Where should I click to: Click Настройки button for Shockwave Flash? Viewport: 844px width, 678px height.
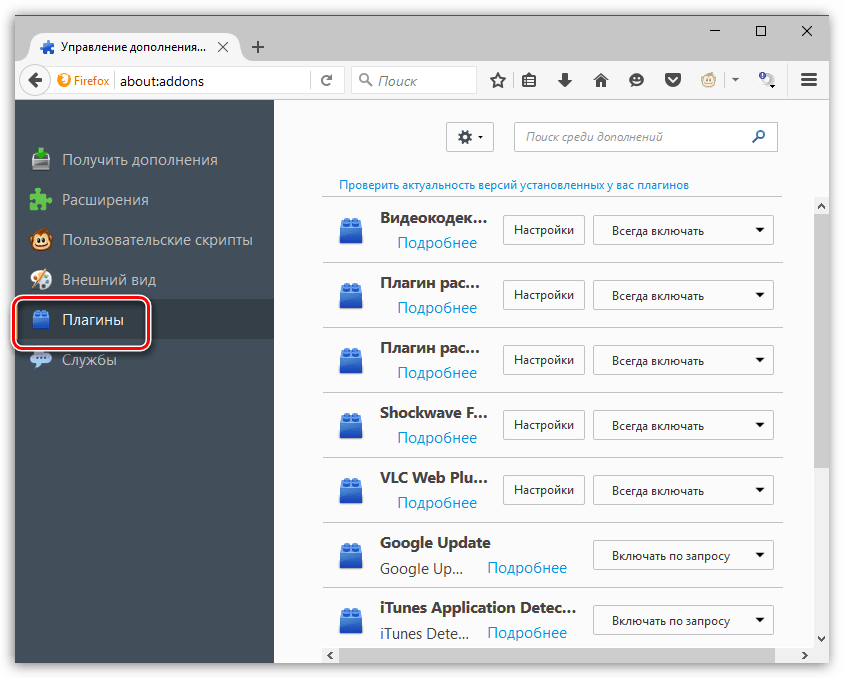point(543,425)
